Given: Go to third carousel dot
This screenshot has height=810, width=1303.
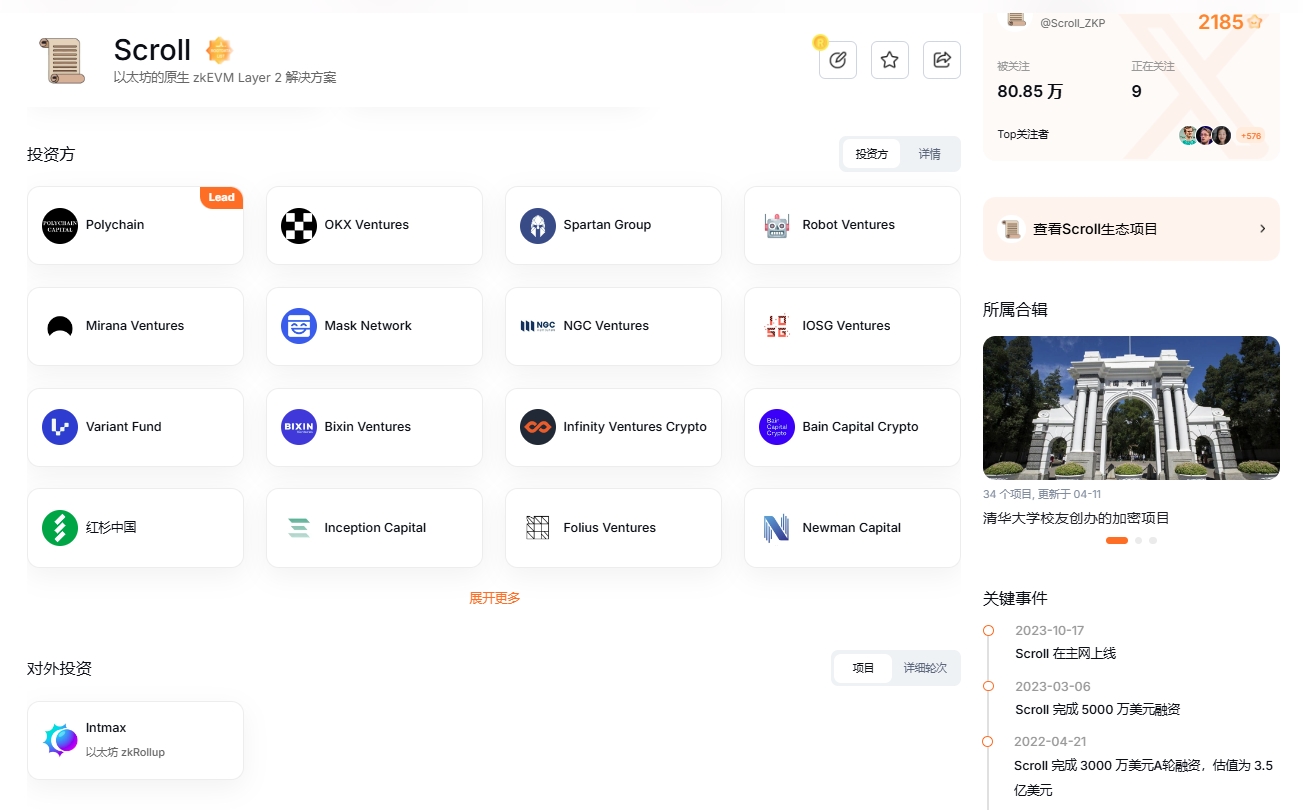Looking at the screenshot, I should click(x=1153, y=540).
